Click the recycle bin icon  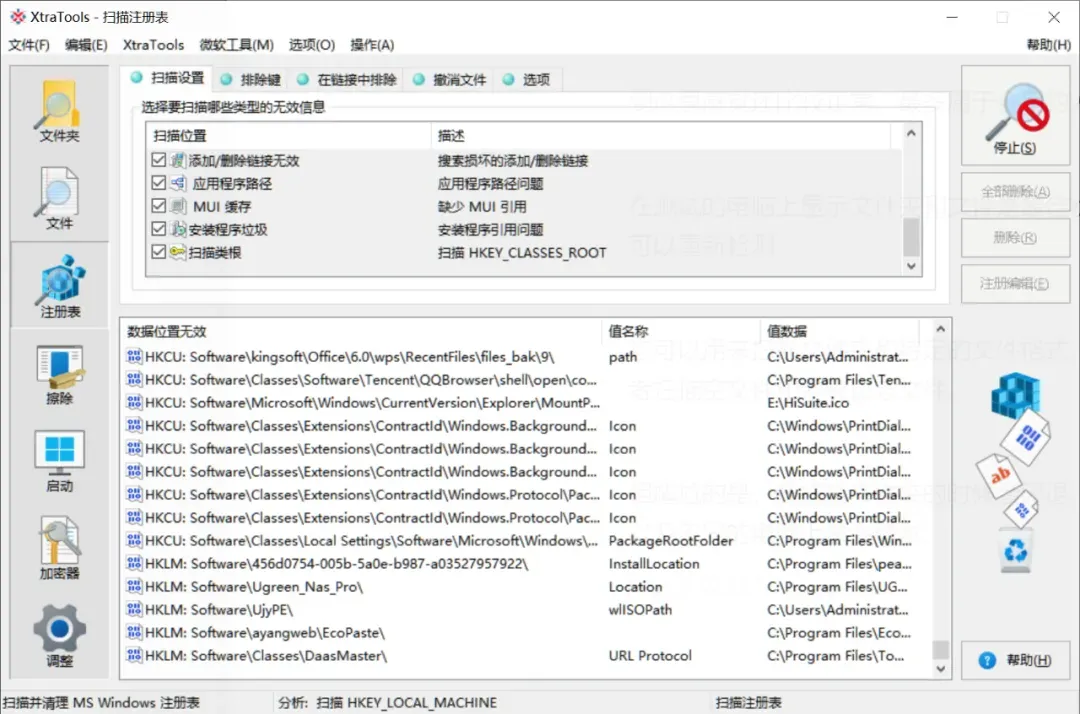point(1016,551)
